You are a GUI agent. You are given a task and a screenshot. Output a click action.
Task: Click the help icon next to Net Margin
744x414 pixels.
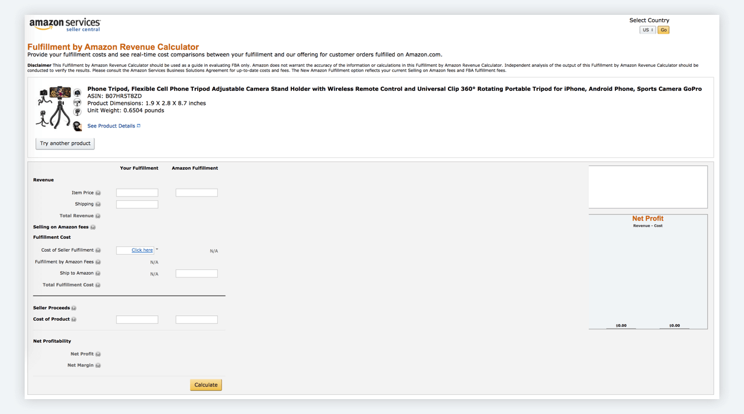point(98,366)
